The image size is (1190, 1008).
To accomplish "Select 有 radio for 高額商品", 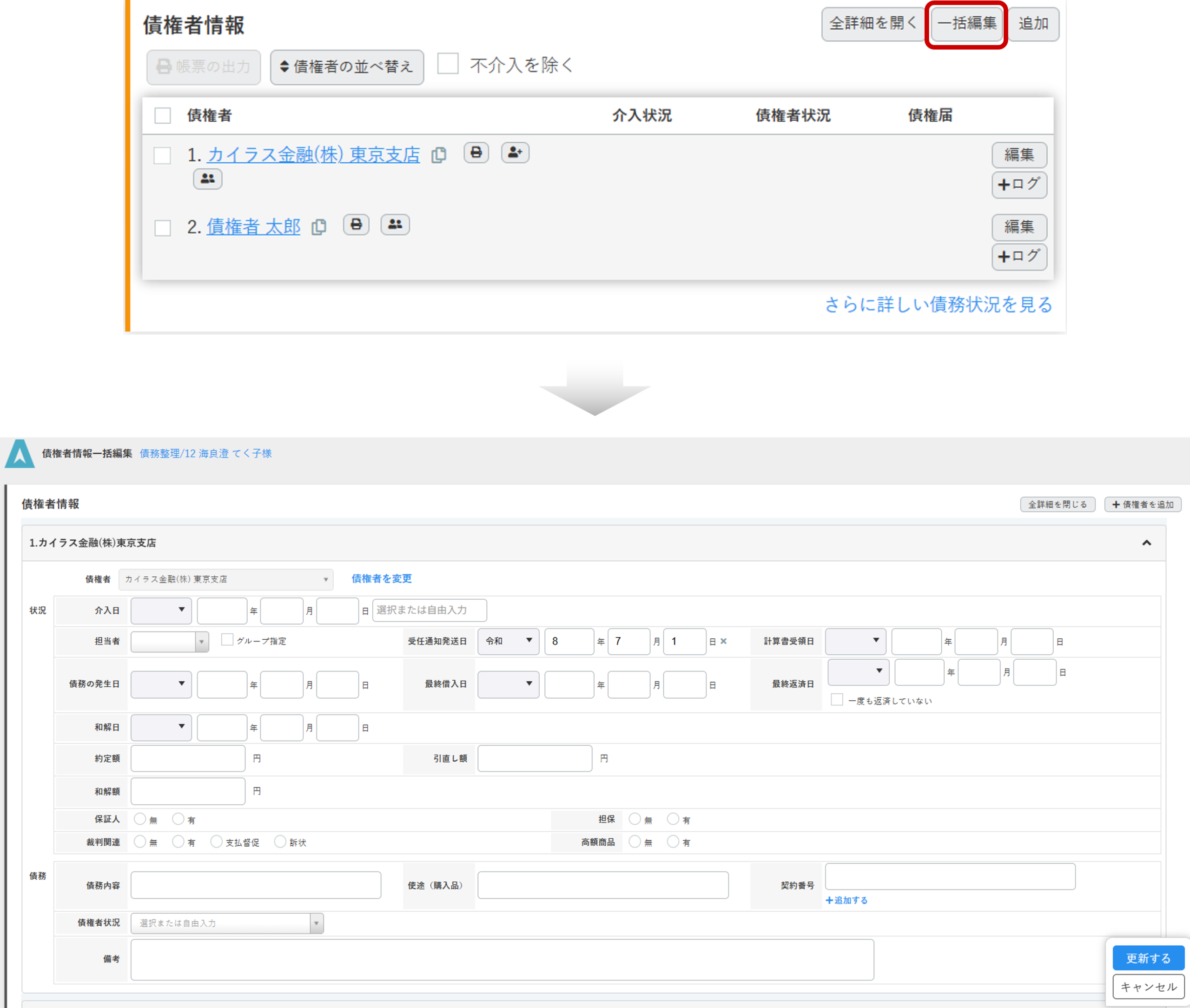I will click(x=673, y=841).
